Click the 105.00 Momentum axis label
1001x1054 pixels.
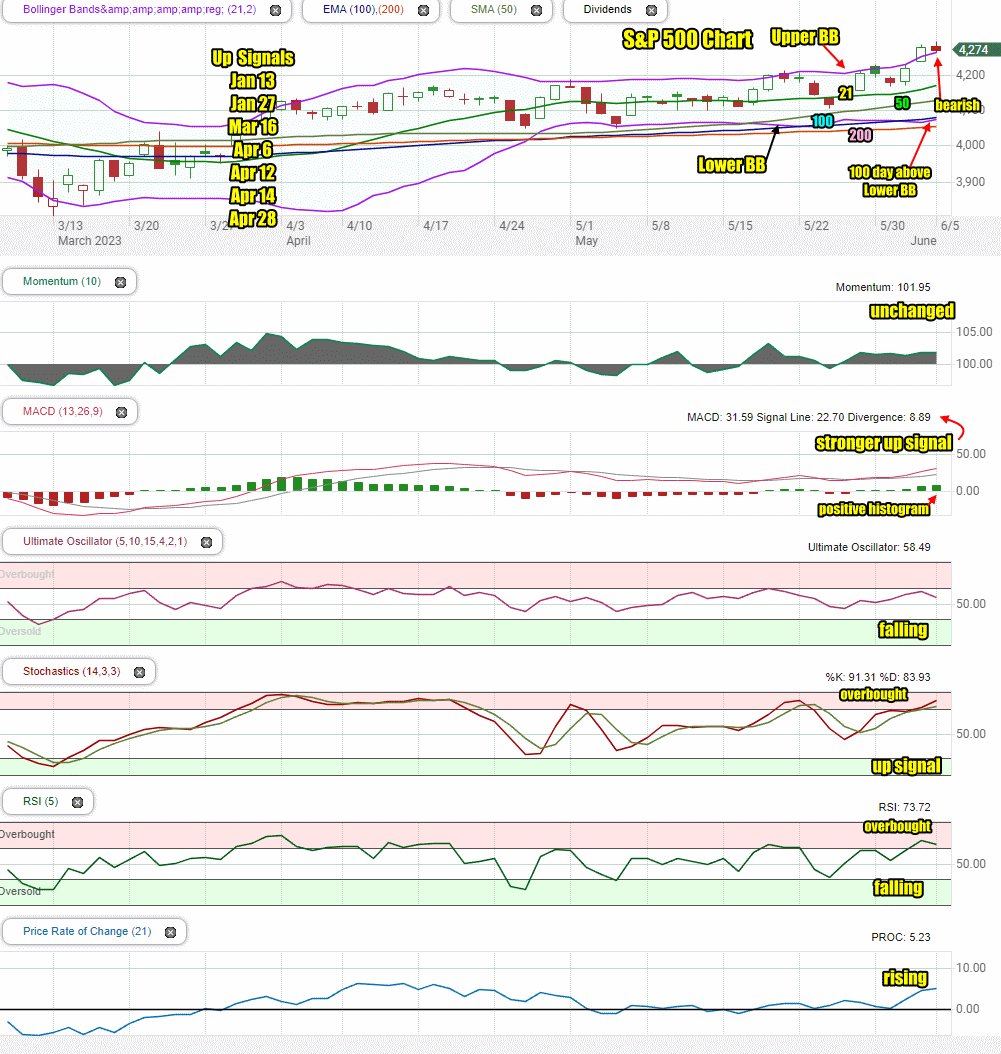coord(974,332)
